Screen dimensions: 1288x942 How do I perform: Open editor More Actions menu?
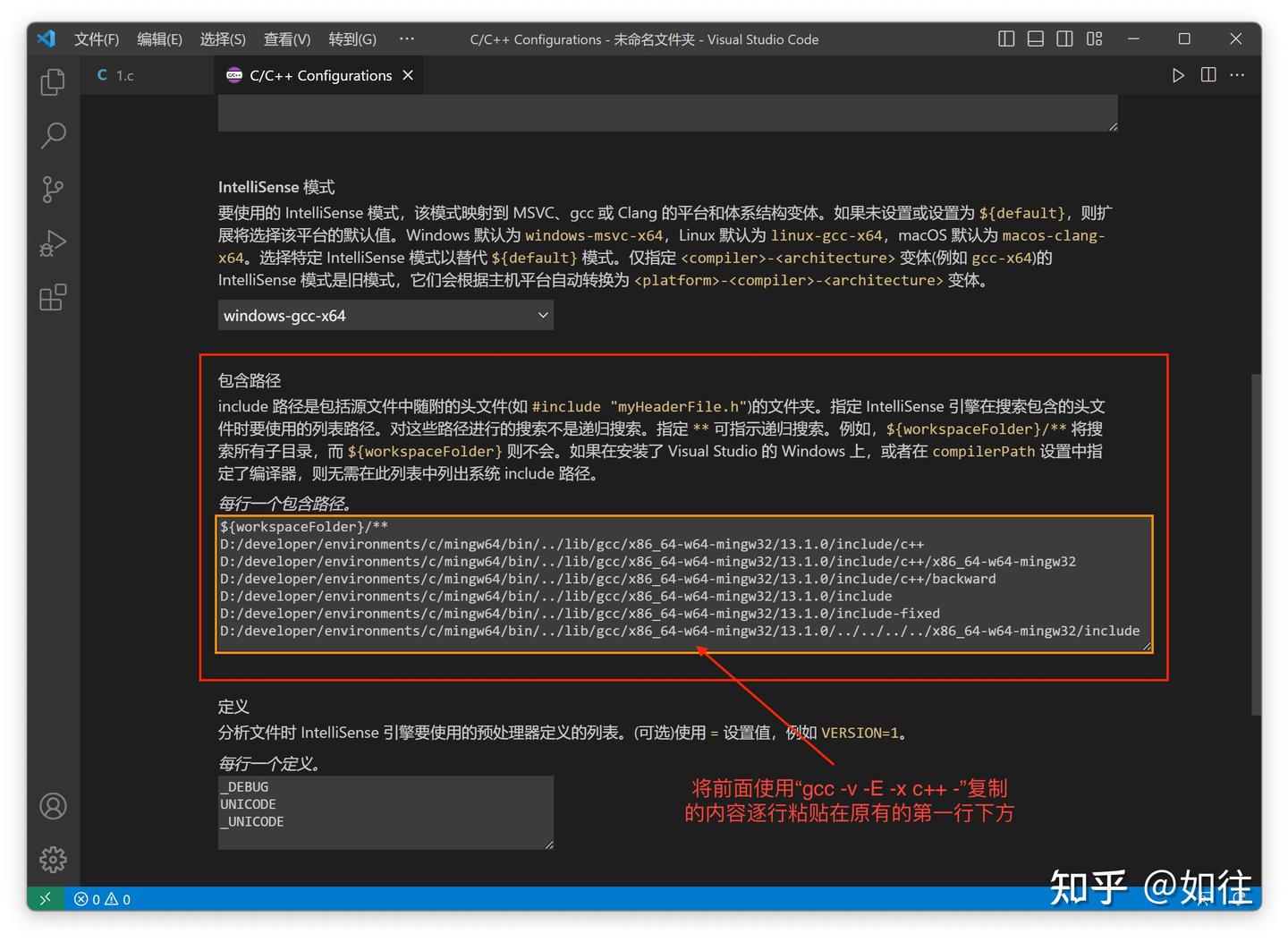point(1237,75)
